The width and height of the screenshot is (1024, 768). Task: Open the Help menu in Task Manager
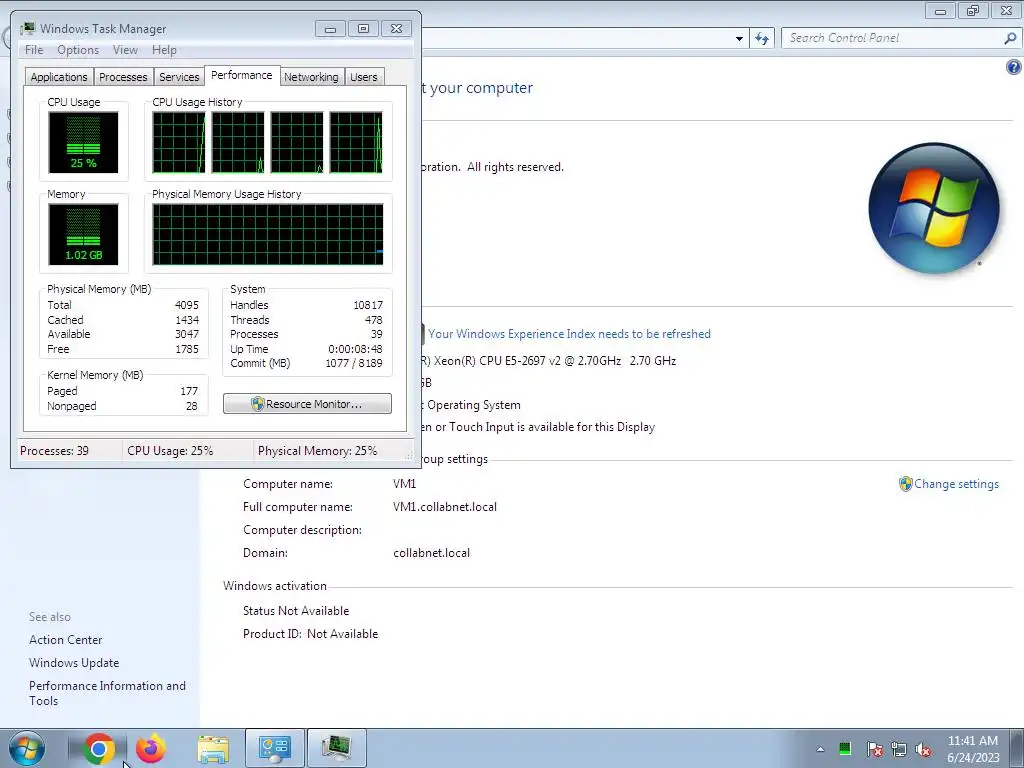[x=164, y=50]
